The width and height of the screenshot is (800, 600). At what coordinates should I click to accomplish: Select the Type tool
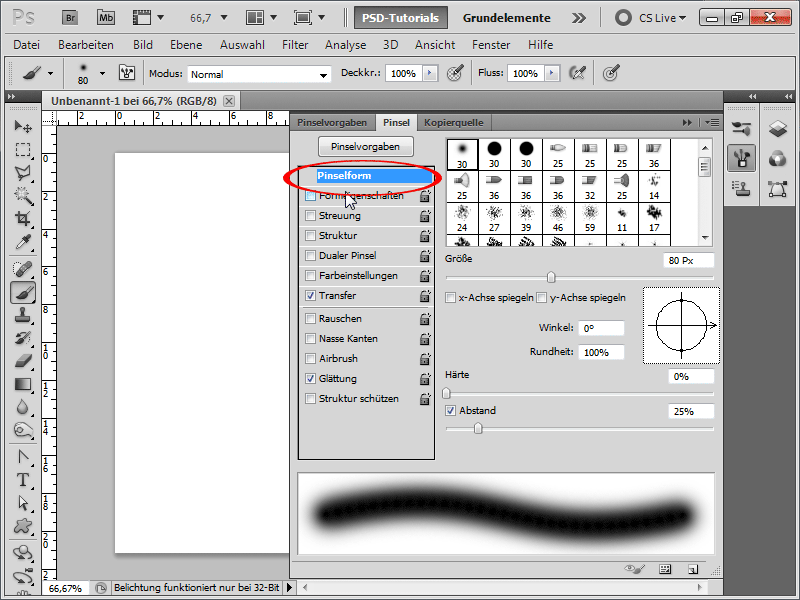pos(23,480)
